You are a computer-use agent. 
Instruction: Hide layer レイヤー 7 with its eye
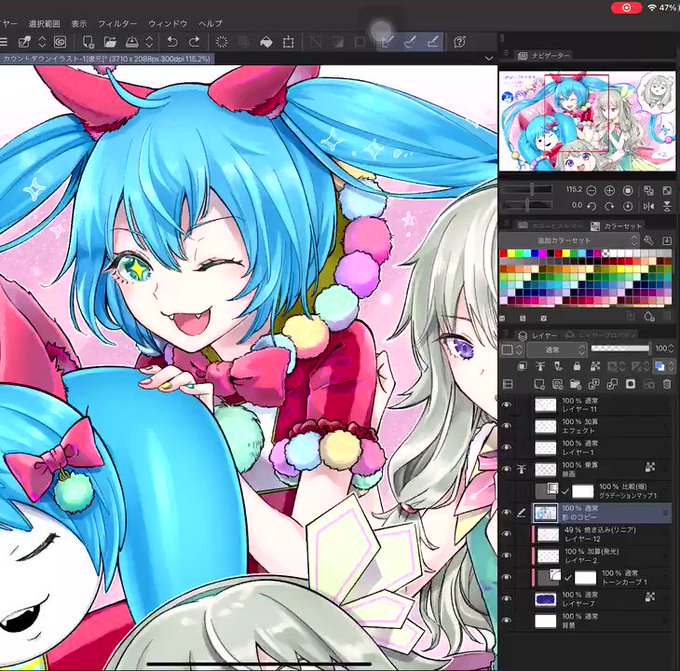(x=506, y=599)
